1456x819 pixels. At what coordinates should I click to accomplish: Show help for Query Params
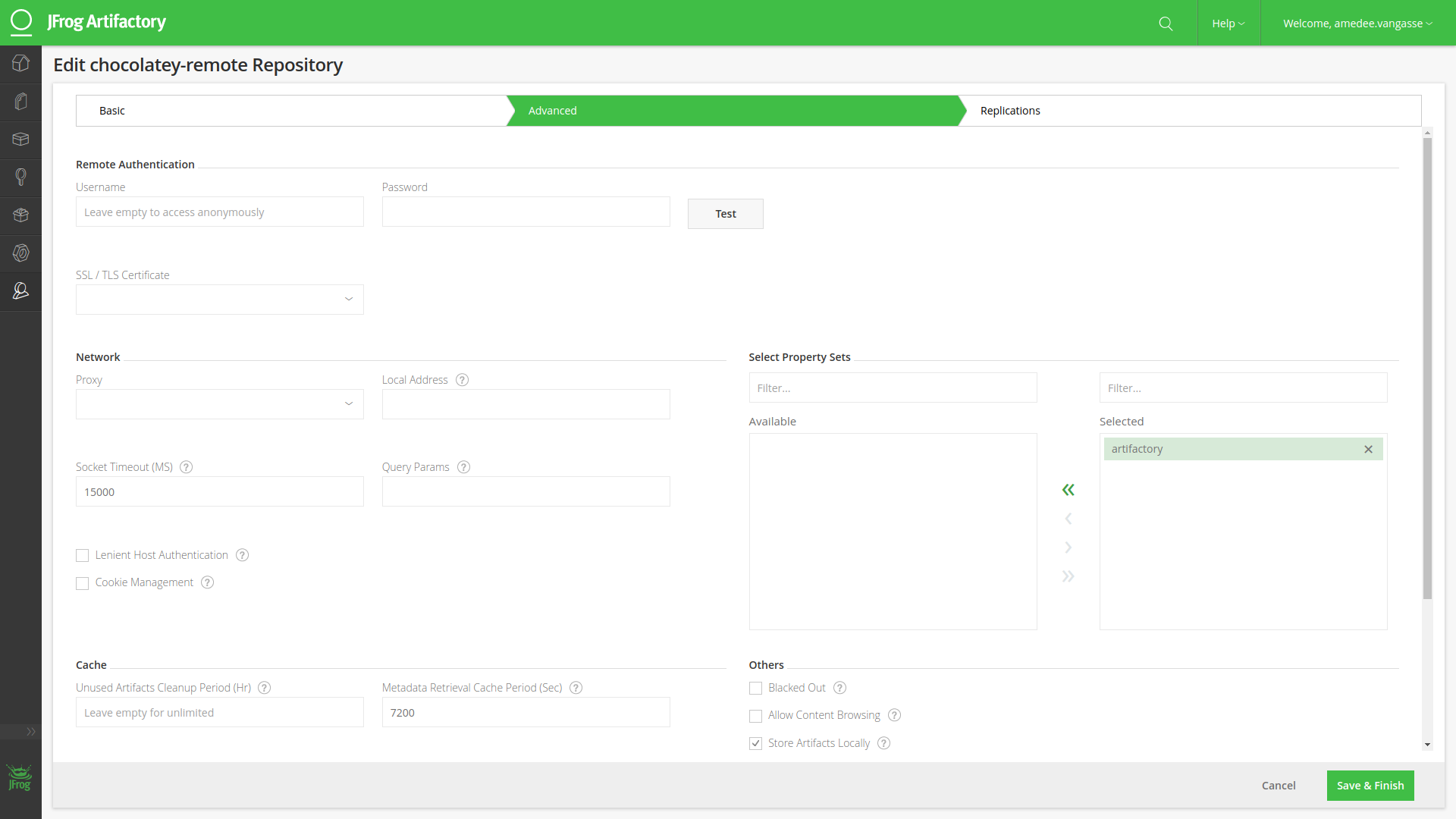pos(464,467)
